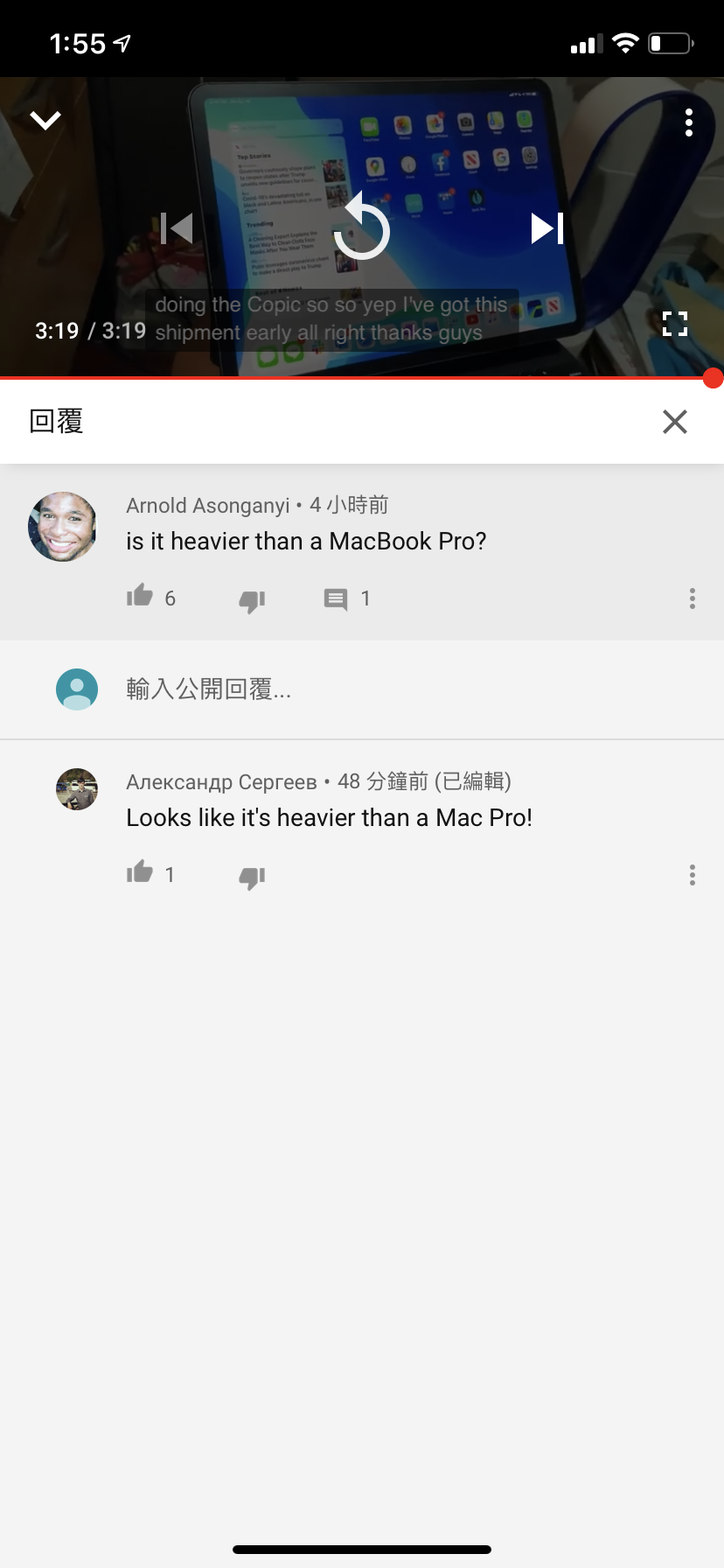Skip to the previous video
This screenshot has height=1568, width=724.
click(177, 228)
